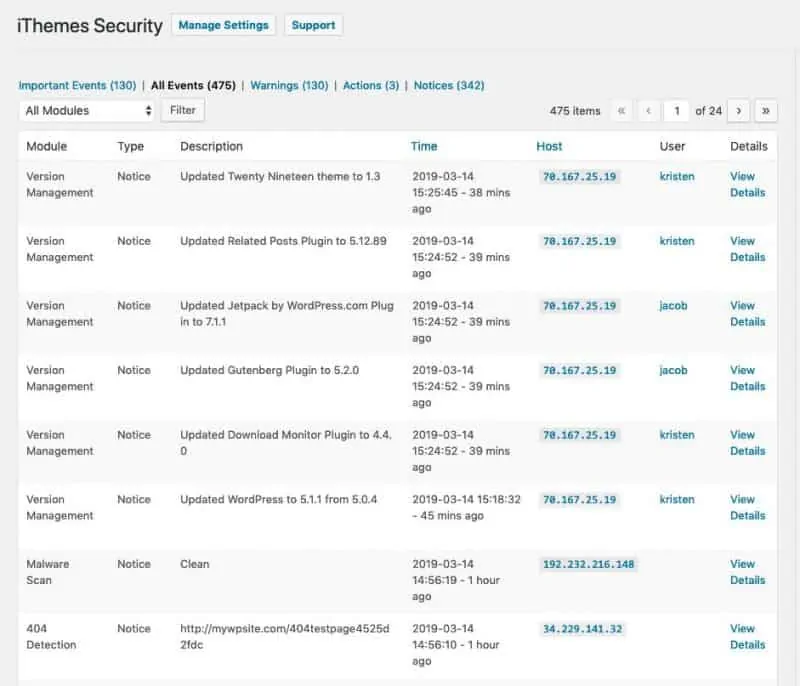The image size is (800, 686).
Task: Sort the table by Host column
Action: coord(549,146)
